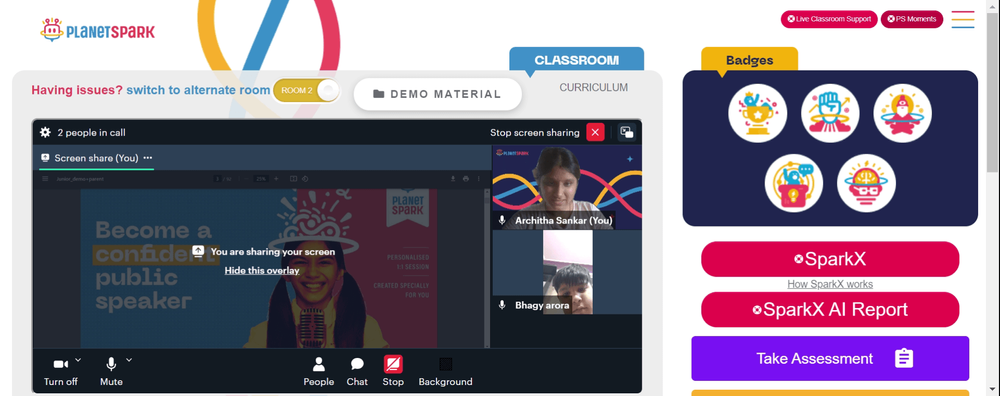Stop sharing via red Stop icon

[x=393, y=364]
